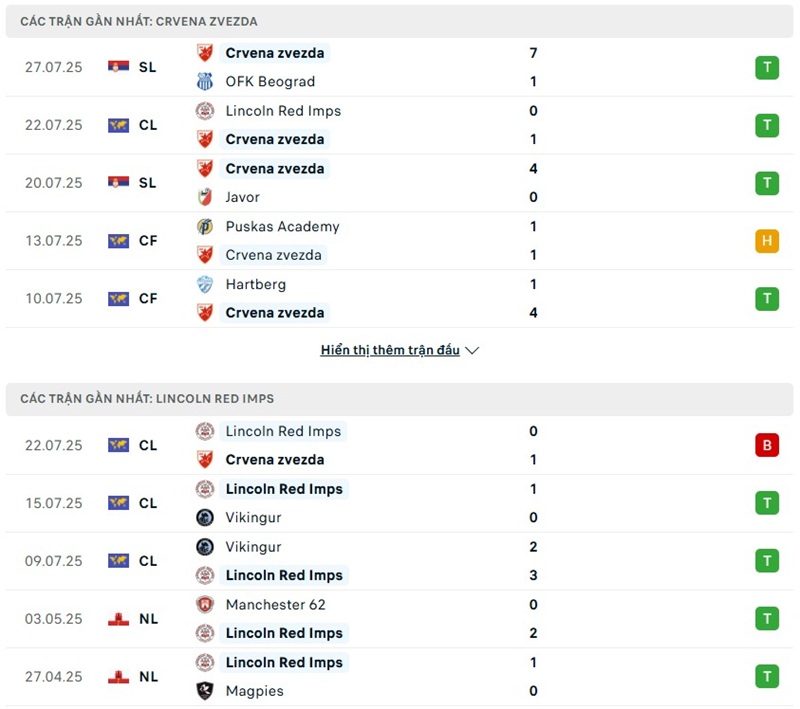Open the Lincoln Red Imps section header

[147, 399]
